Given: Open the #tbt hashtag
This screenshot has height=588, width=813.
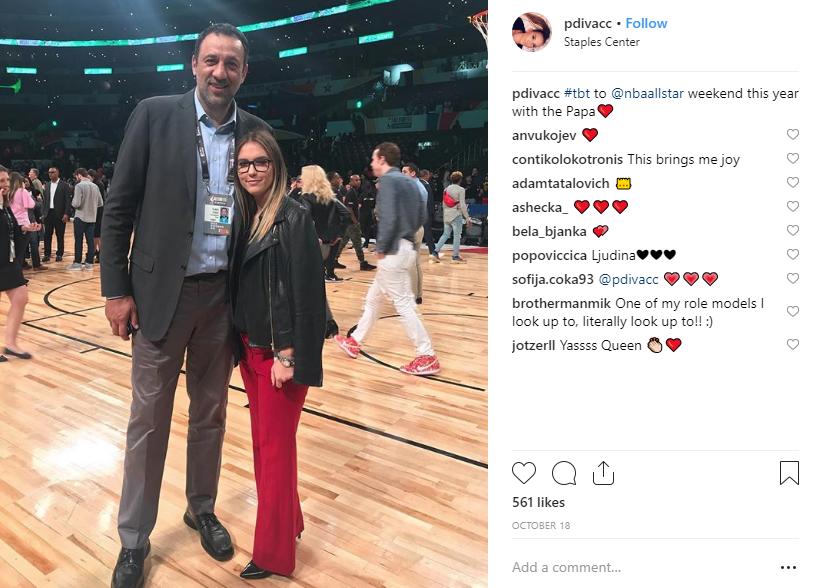Looking at the screenshot, I should coord(577,93).
